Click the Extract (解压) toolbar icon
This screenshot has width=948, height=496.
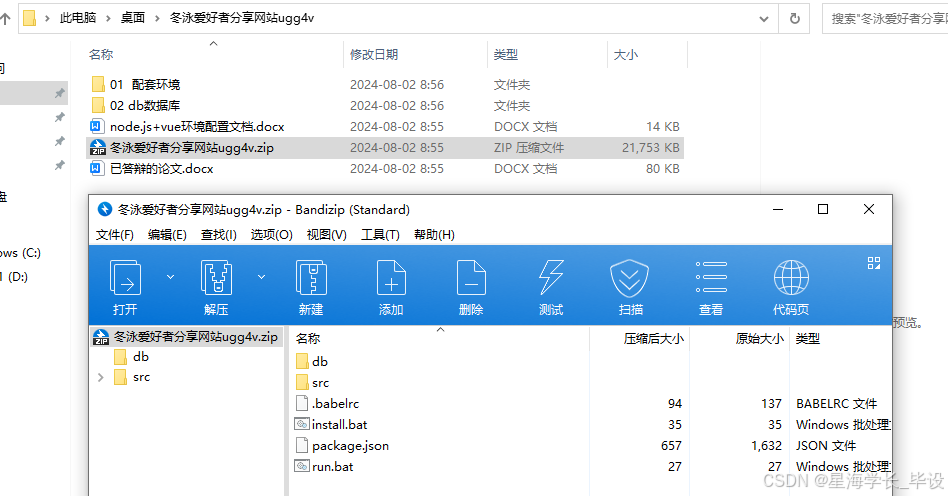tap(216, 278)
